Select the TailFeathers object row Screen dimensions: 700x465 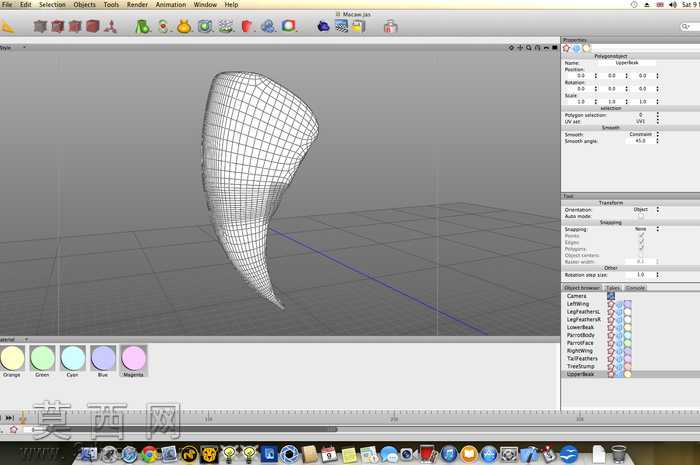point(630,358)
